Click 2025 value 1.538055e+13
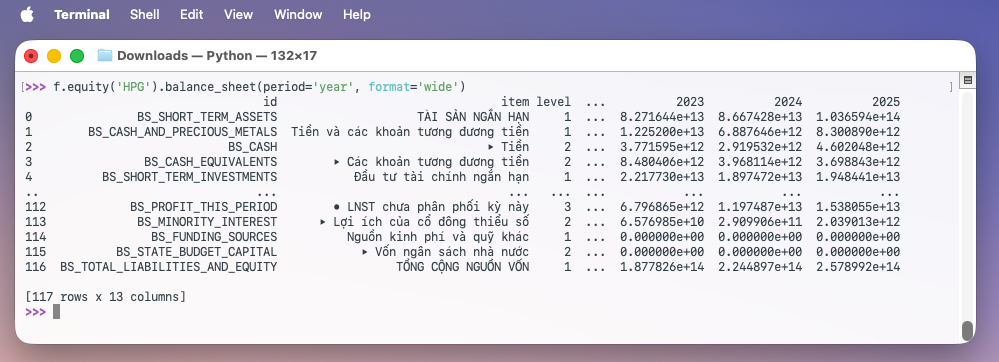 (858, 207)
